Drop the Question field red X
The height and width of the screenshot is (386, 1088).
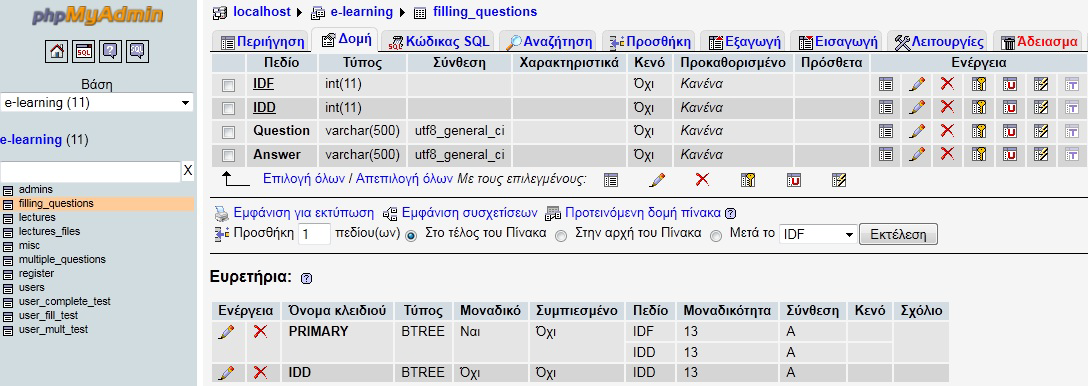[x=947, y=131]
